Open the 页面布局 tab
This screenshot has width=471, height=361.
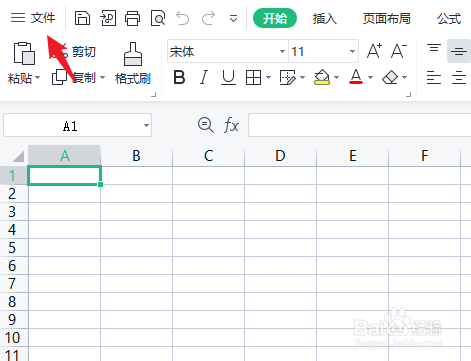(x=387, y=19)
